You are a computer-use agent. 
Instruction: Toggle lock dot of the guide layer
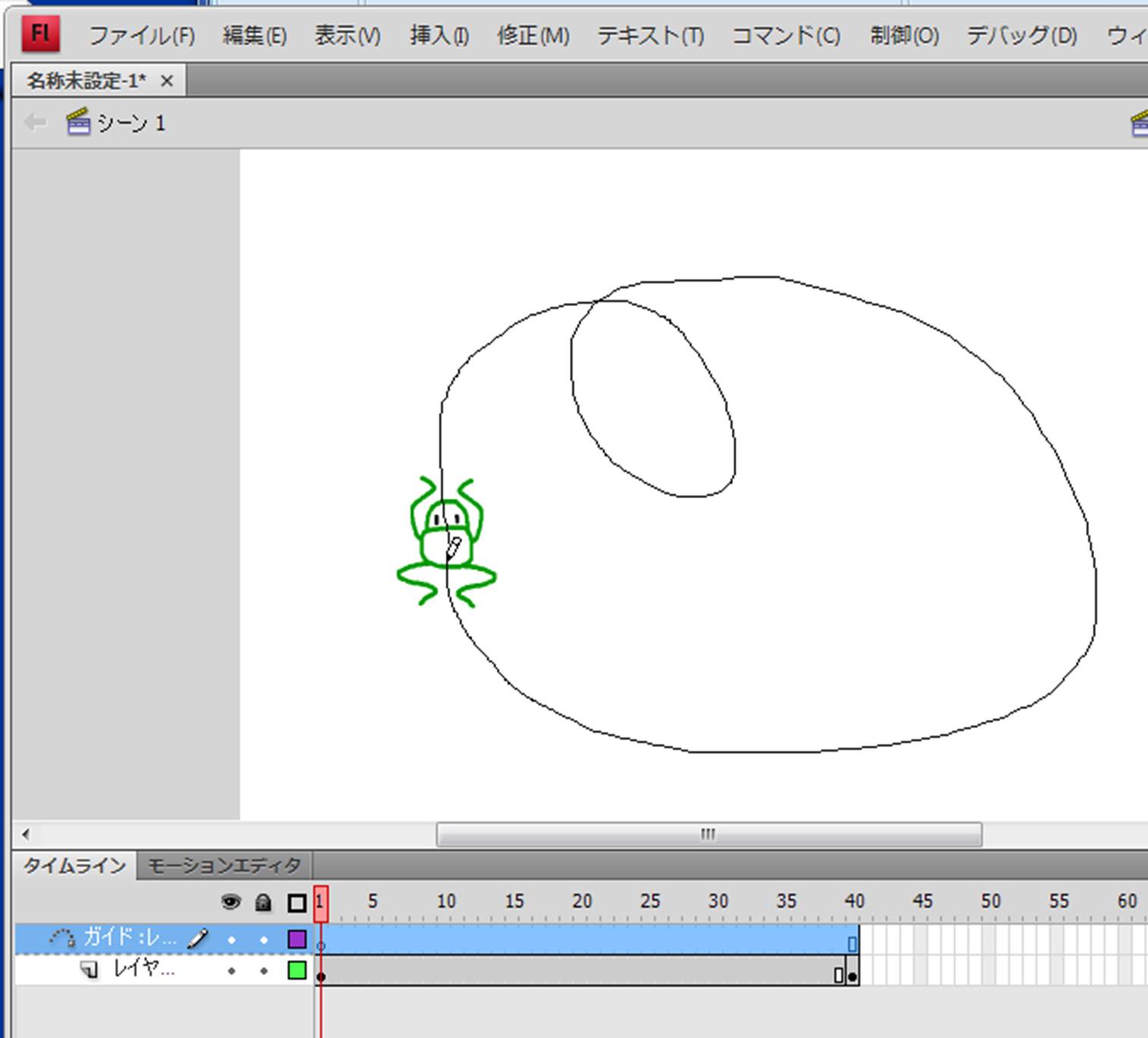click(263, 940)
